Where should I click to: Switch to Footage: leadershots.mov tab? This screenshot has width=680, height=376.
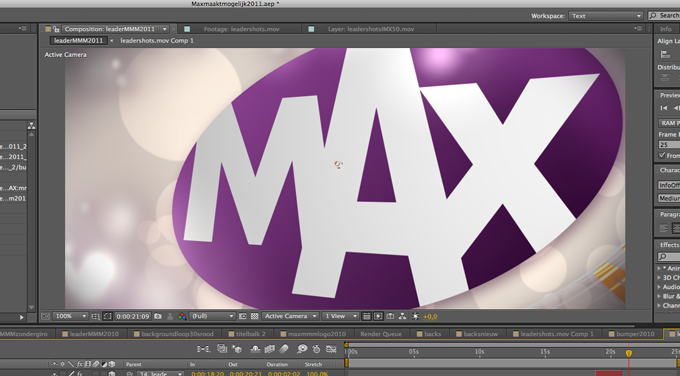point(241,29)
